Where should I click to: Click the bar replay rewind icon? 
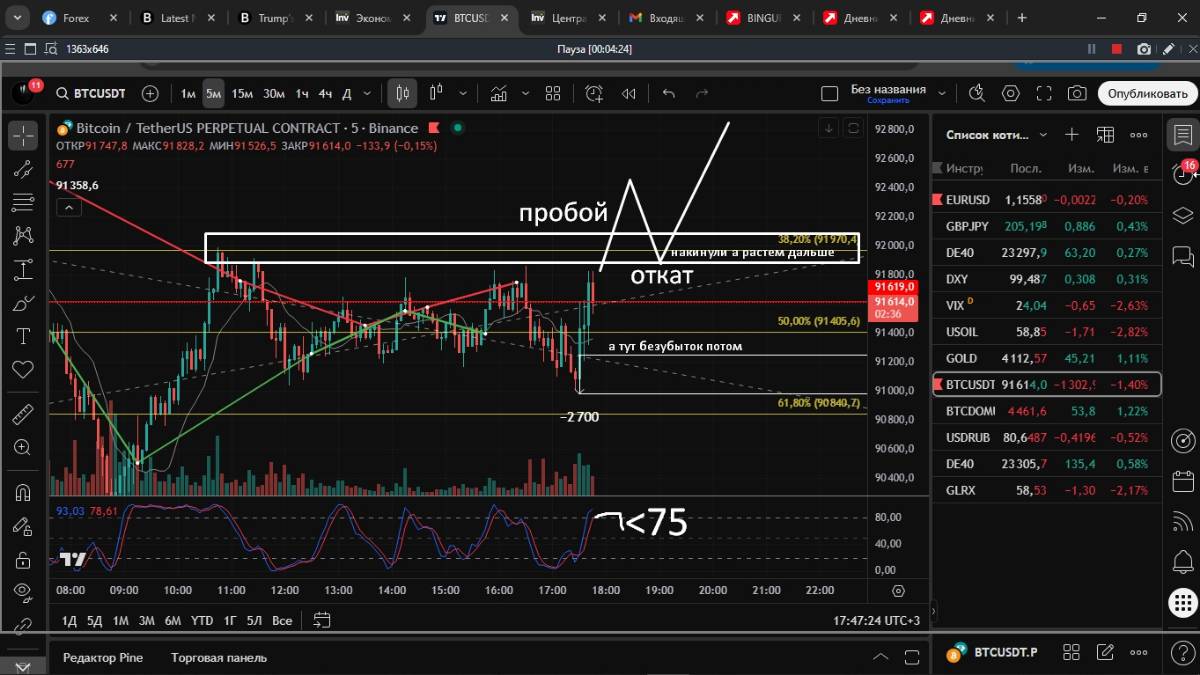pos(629,93)
